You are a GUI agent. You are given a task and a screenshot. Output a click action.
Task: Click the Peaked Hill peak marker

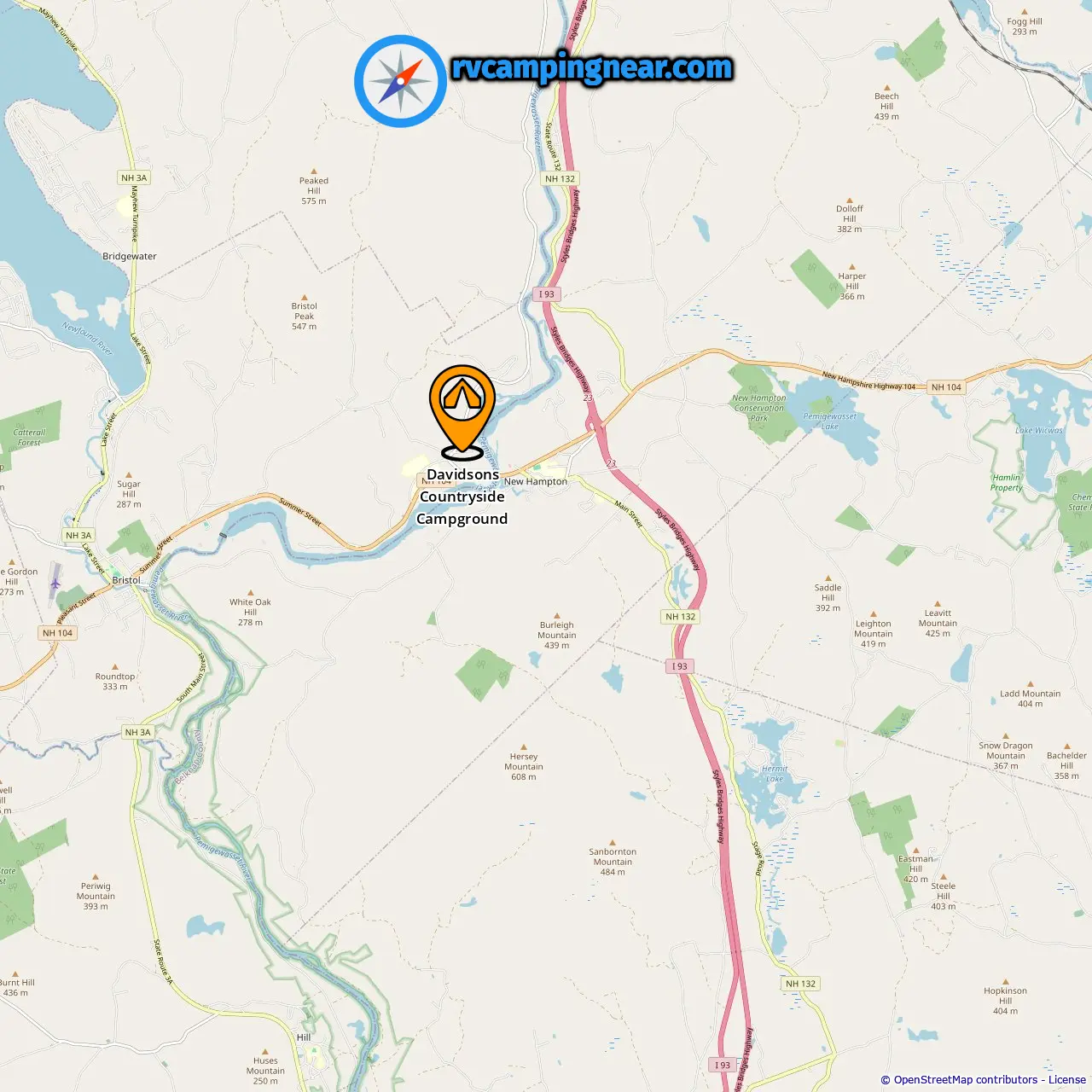coord(314,171)
